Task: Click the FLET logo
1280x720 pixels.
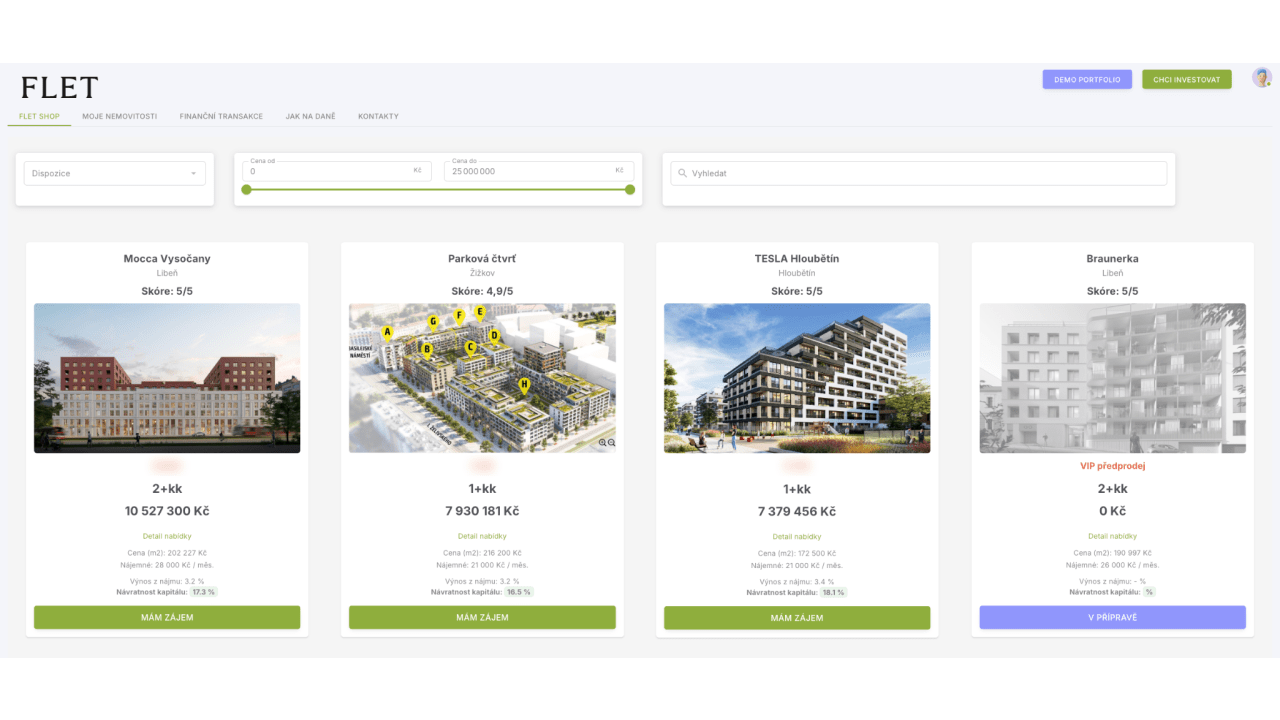Action: click(x=59, y=87)
